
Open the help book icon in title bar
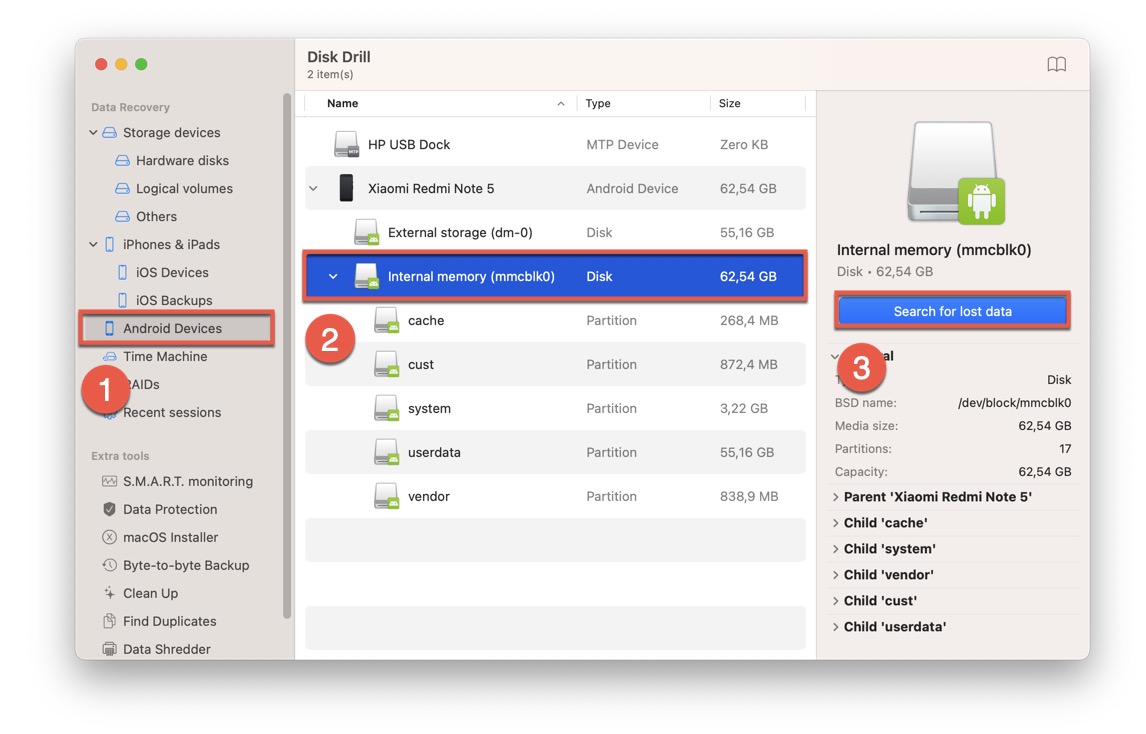click(1056, 64)
